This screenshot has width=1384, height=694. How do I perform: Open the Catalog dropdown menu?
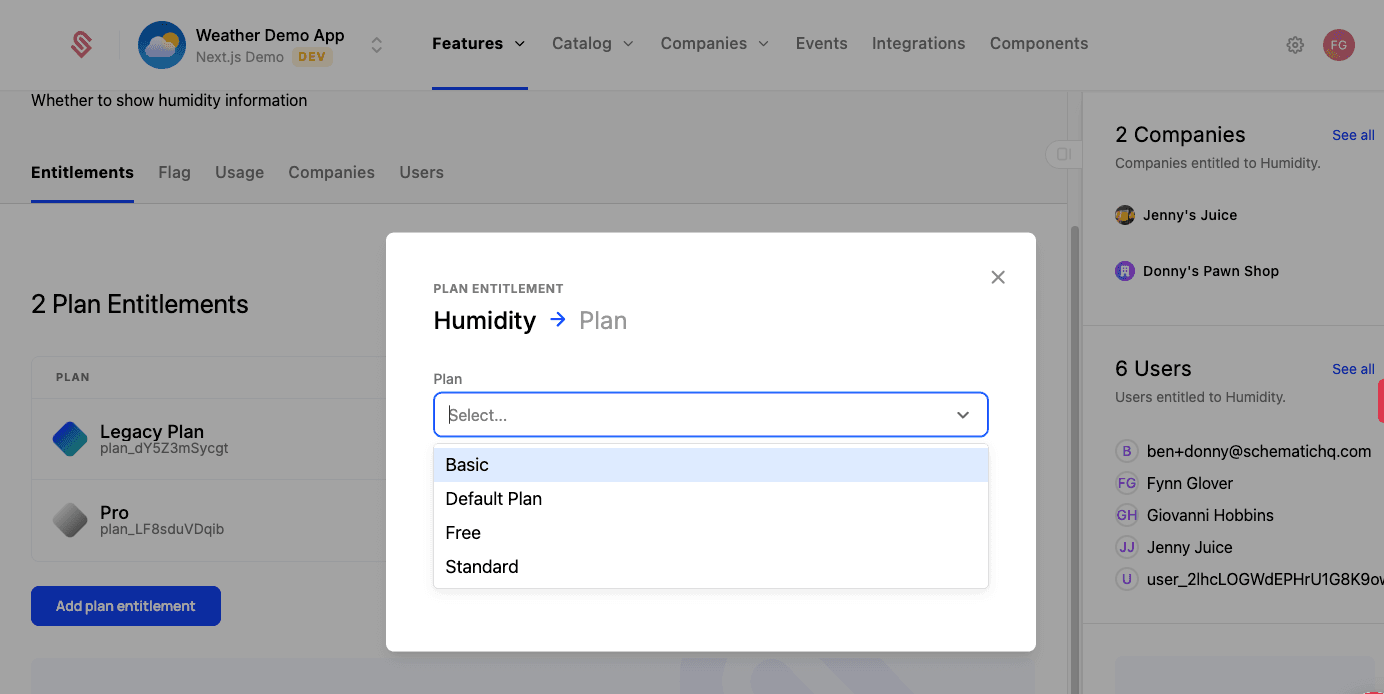[x=593, y=44]
